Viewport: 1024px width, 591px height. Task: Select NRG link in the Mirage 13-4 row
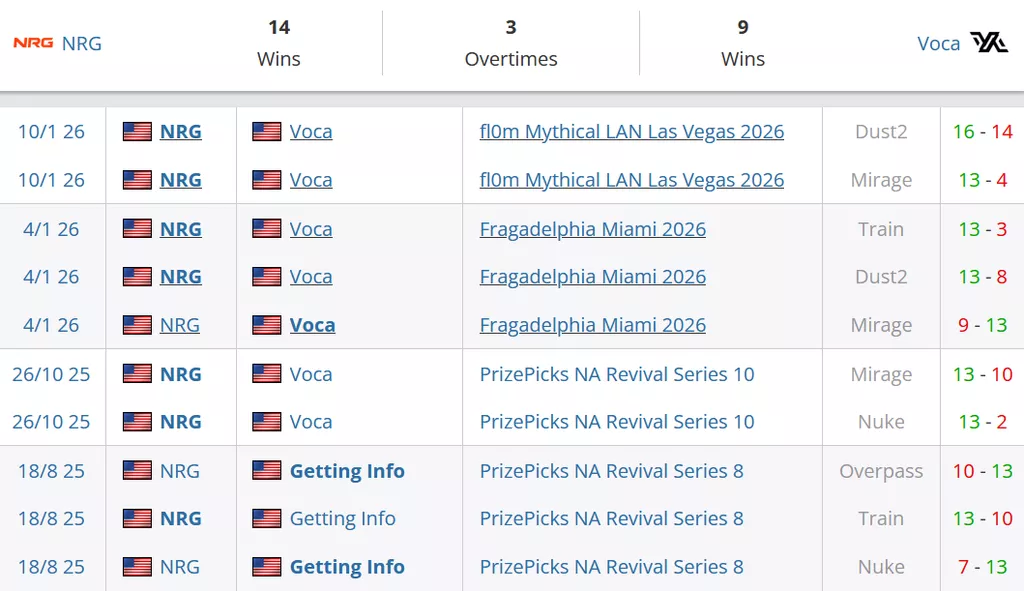point(180,180)
